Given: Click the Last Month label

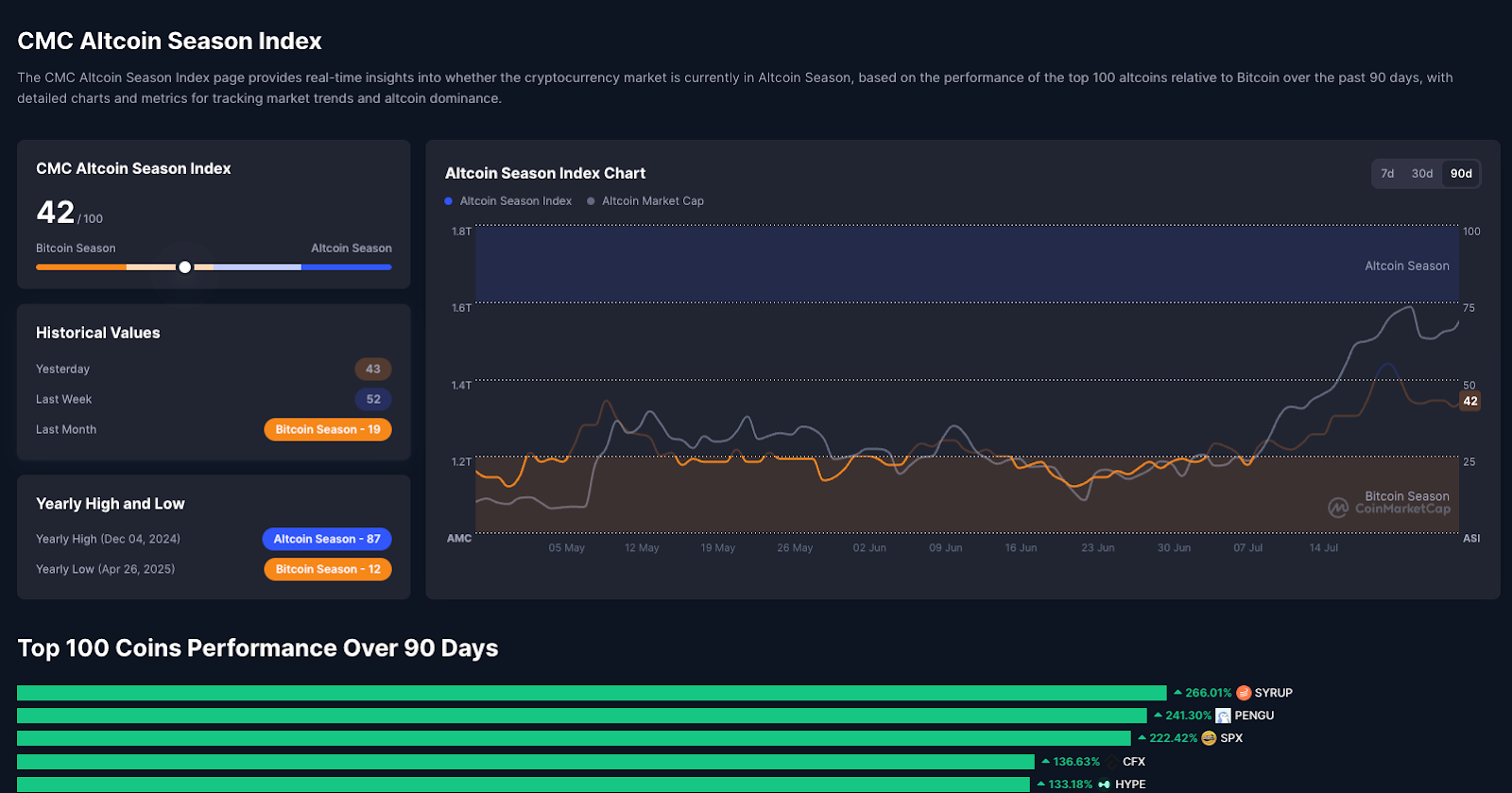Looking at the screenshot, I should tap(66, 429).
